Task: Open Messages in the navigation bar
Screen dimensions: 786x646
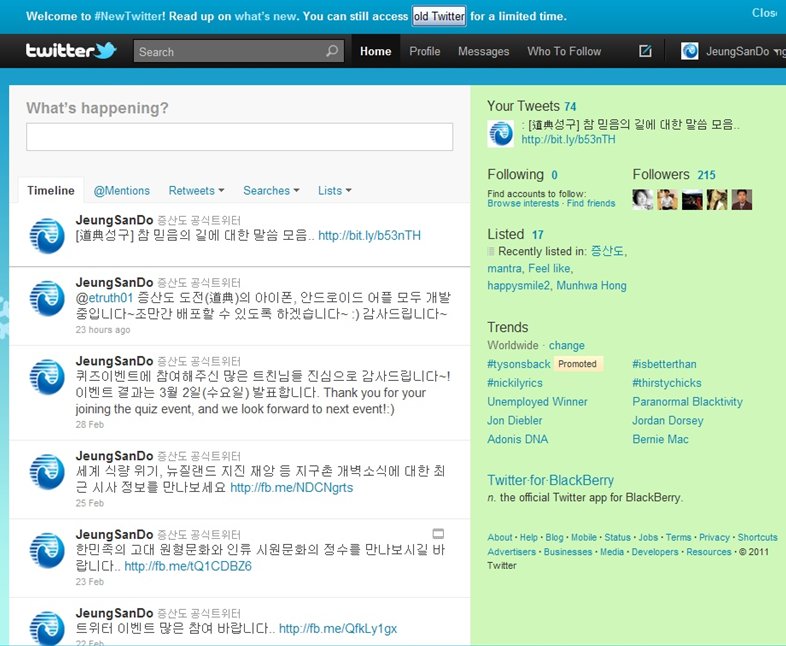Action: coord(483,51)
